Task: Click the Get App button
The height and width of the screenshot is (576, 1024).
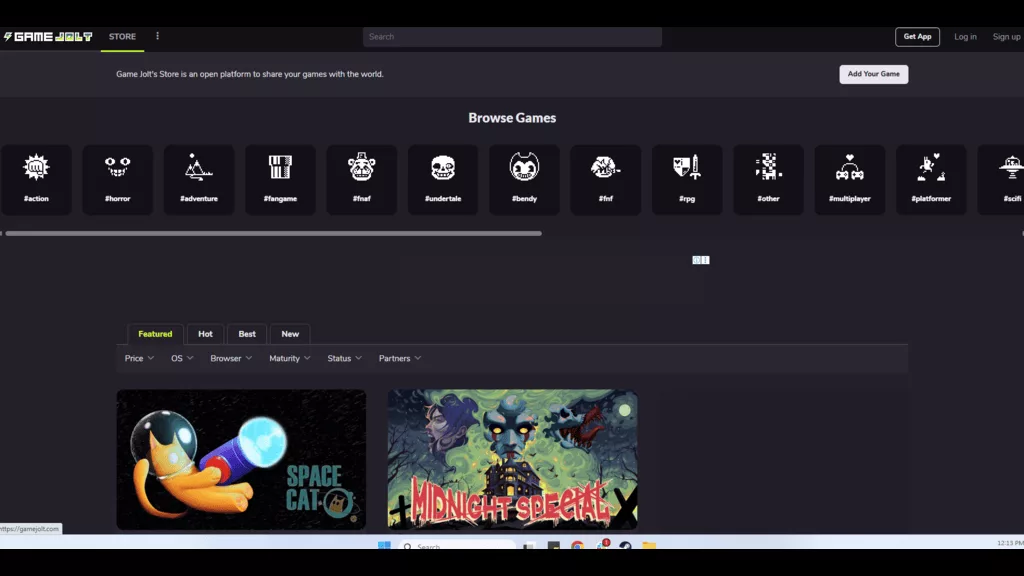Action: coord(917,37)
